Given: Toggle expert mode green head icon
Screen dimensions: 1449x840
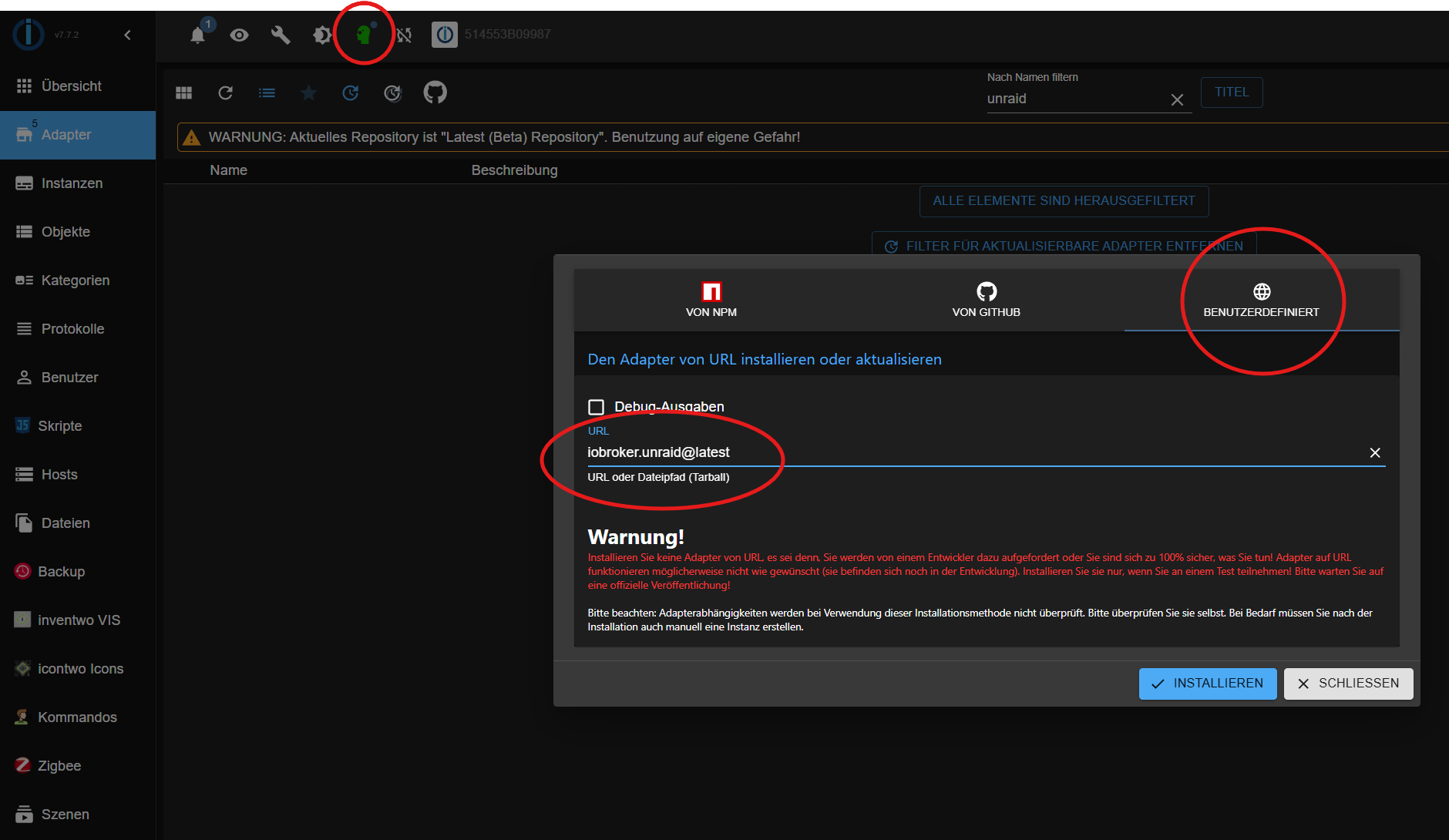Looking at the screenshot, I should [x=364, y=35].
